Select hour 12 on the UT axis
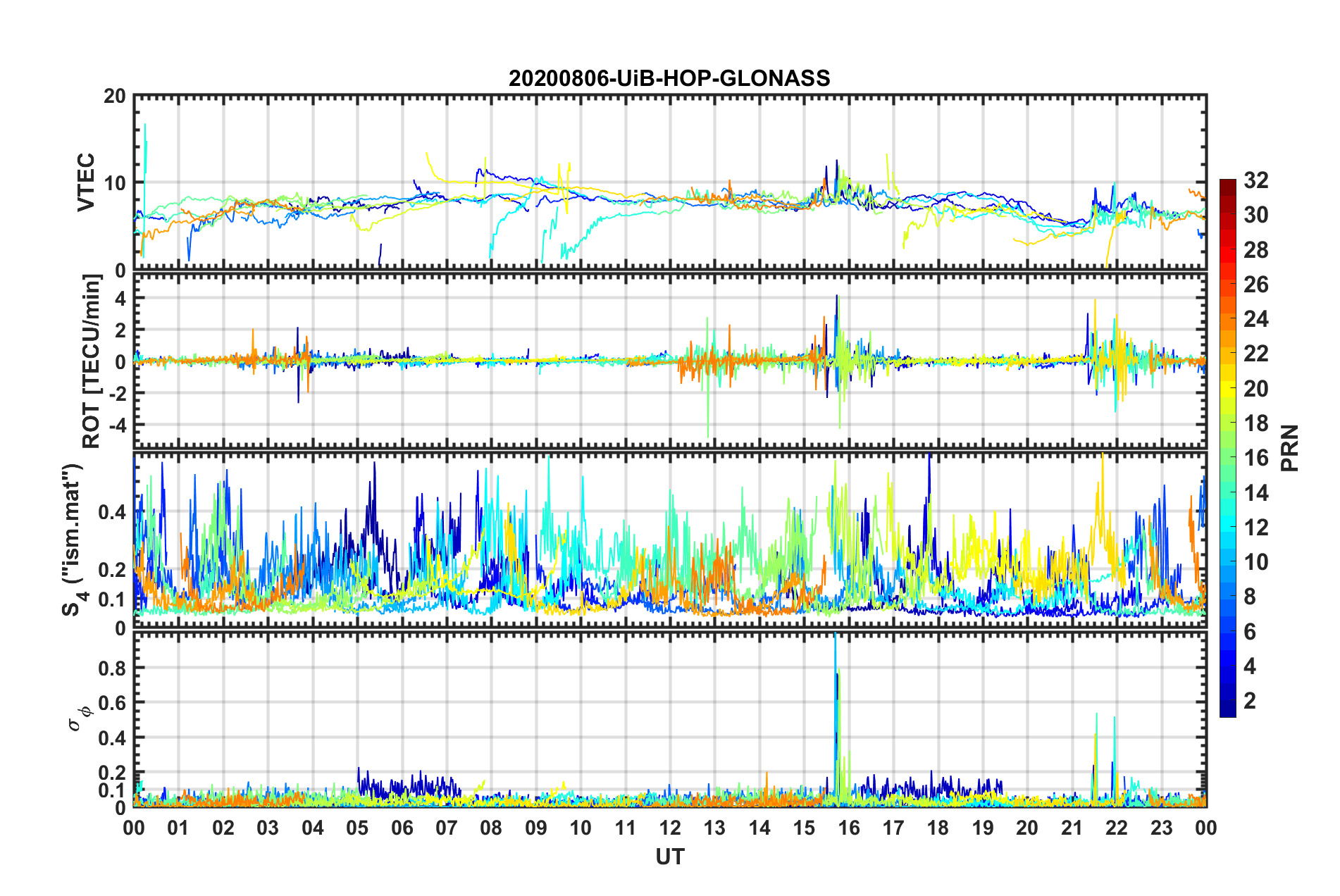 (670, 828)
